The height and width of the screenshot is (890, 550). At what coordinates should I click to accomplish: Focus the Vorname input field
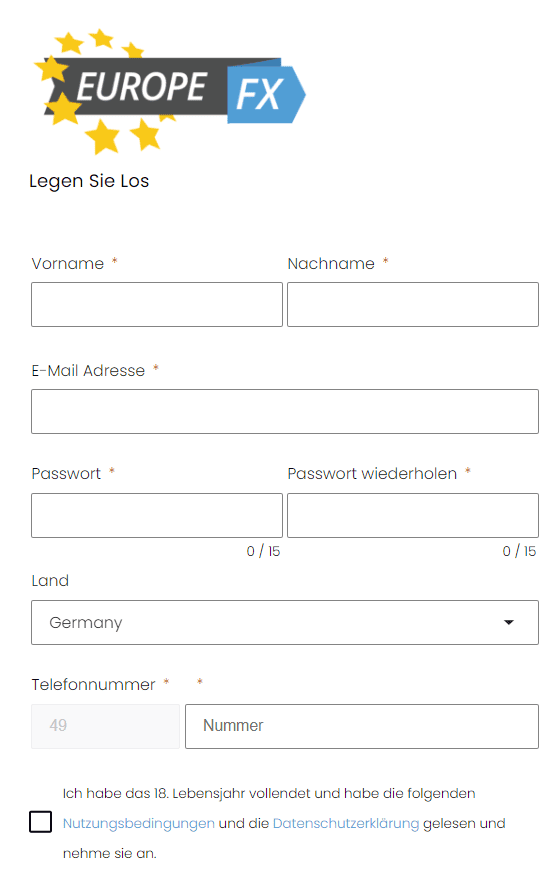(x=157, y=304)
